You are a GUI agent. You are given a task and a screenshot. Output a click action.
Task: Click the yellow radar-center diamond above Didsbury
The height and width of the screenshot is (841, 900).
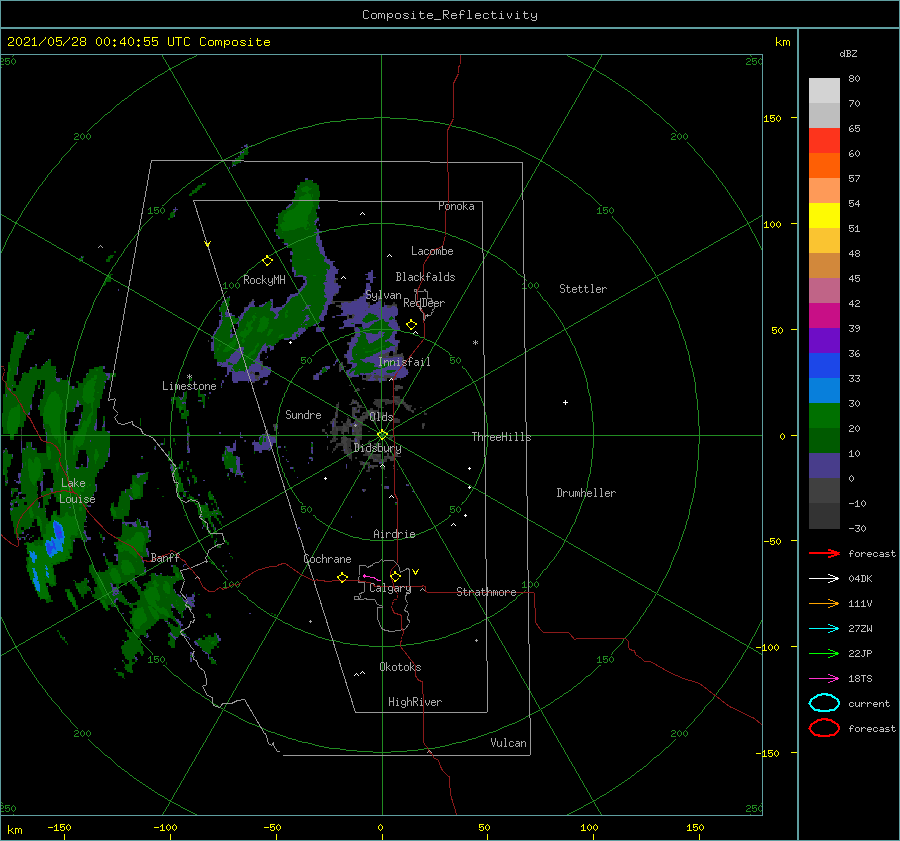coord(382,435)
